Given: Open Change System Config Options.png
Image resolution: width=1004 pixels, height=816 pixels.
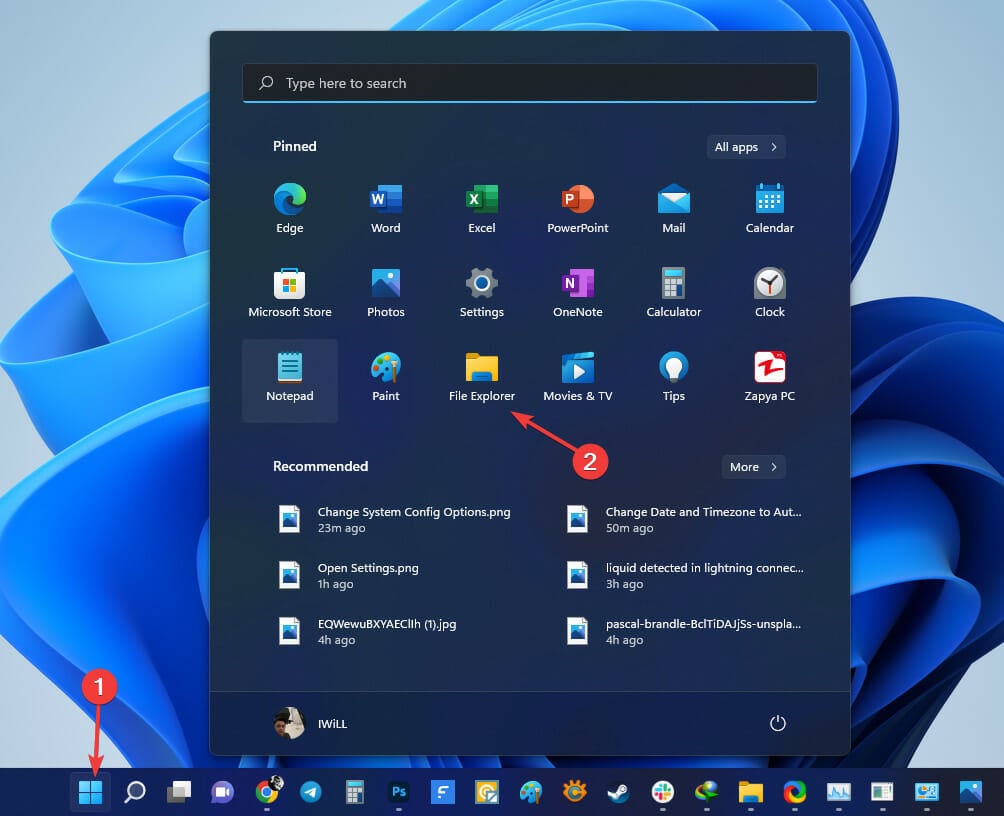Looking at the screenshot, I should pos(395,519).
